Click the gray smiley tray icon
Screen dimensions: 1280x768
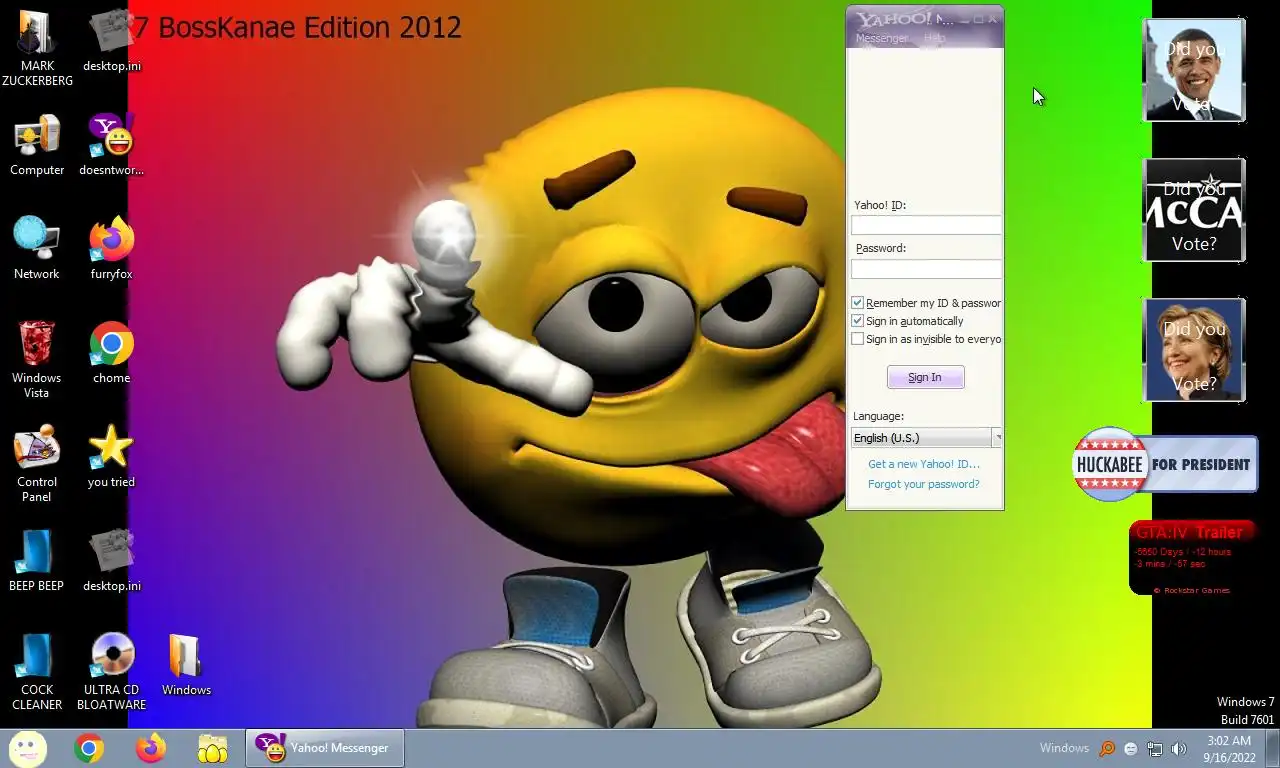tap(1131, 748)
